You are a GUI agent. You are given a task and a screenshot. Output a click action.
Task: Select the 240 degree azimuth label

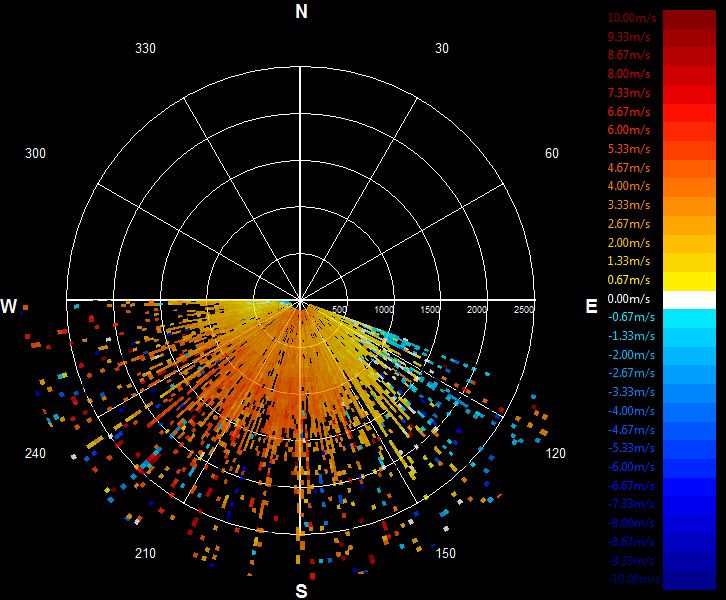click(35, 453)
